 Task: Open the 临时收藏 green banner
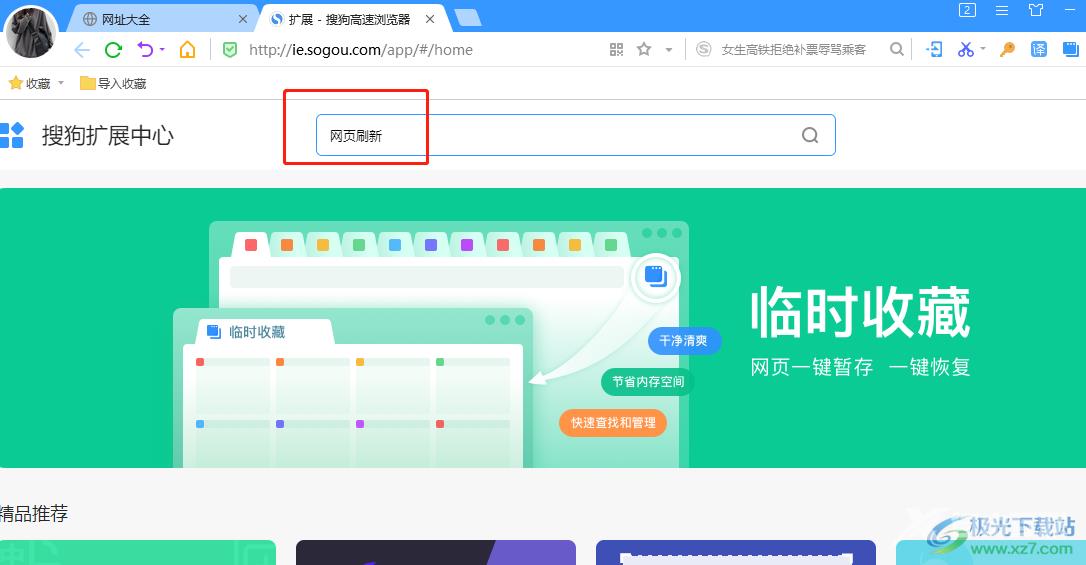pos(543,328)
